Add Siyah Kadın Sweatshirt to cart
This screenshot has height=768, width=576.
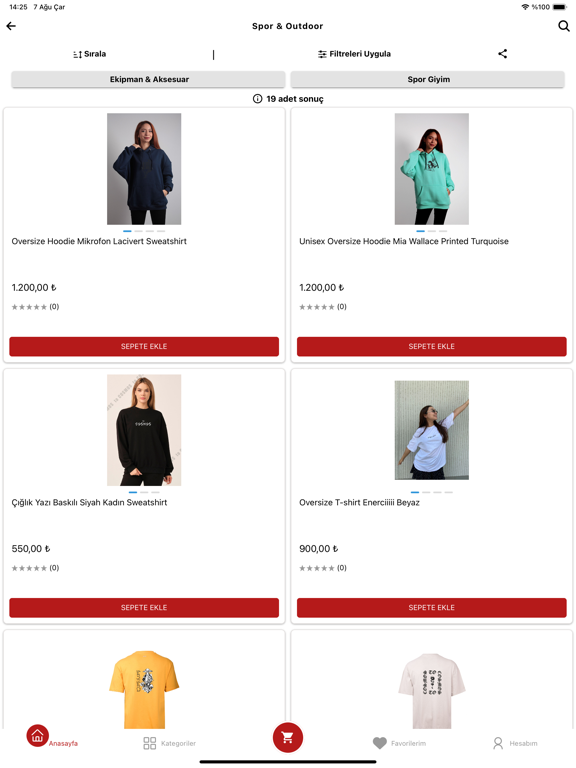(144, 607)
